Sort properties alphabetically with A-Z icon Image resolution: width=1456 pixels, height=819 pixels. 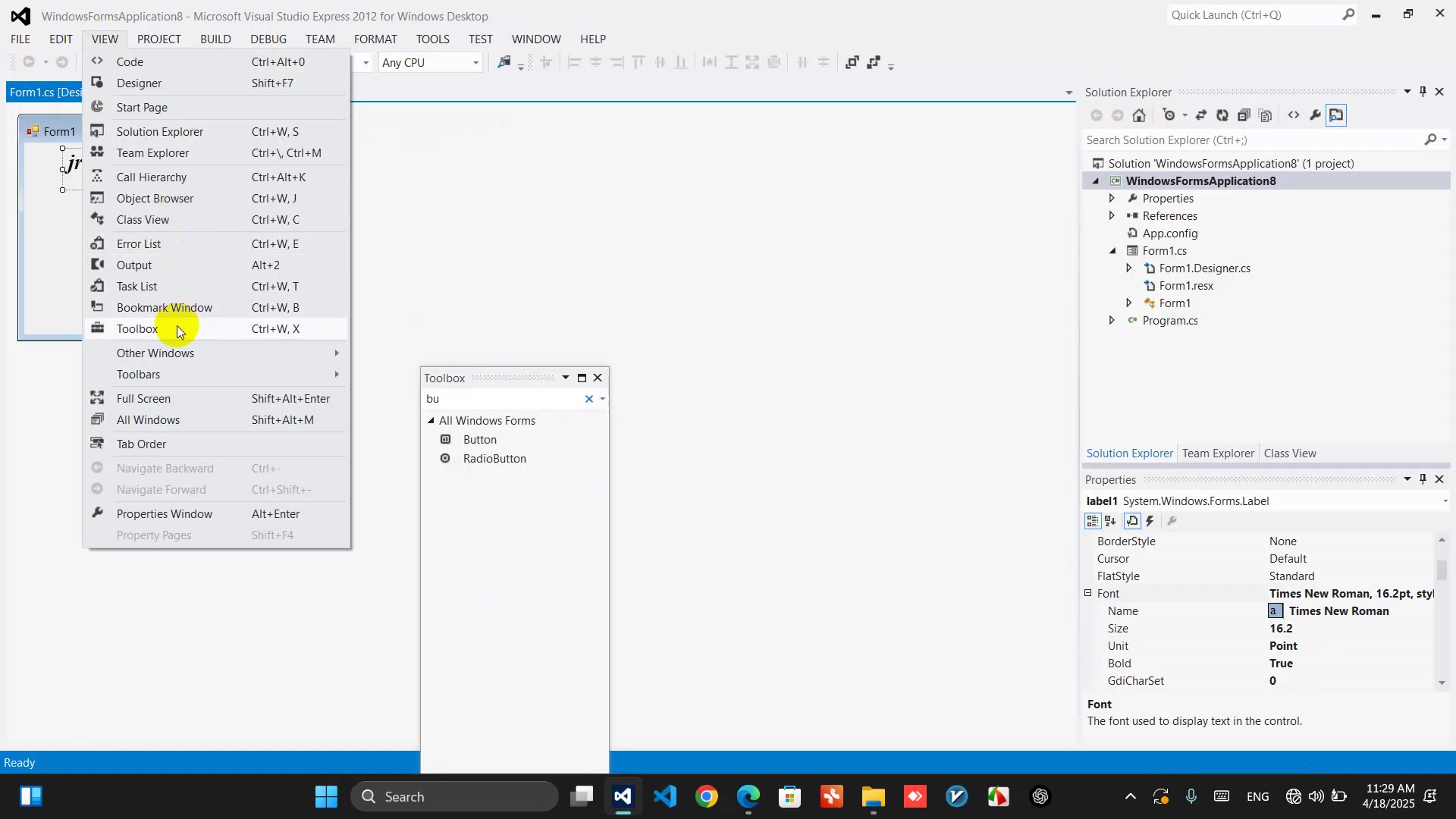pos(1111,521)
